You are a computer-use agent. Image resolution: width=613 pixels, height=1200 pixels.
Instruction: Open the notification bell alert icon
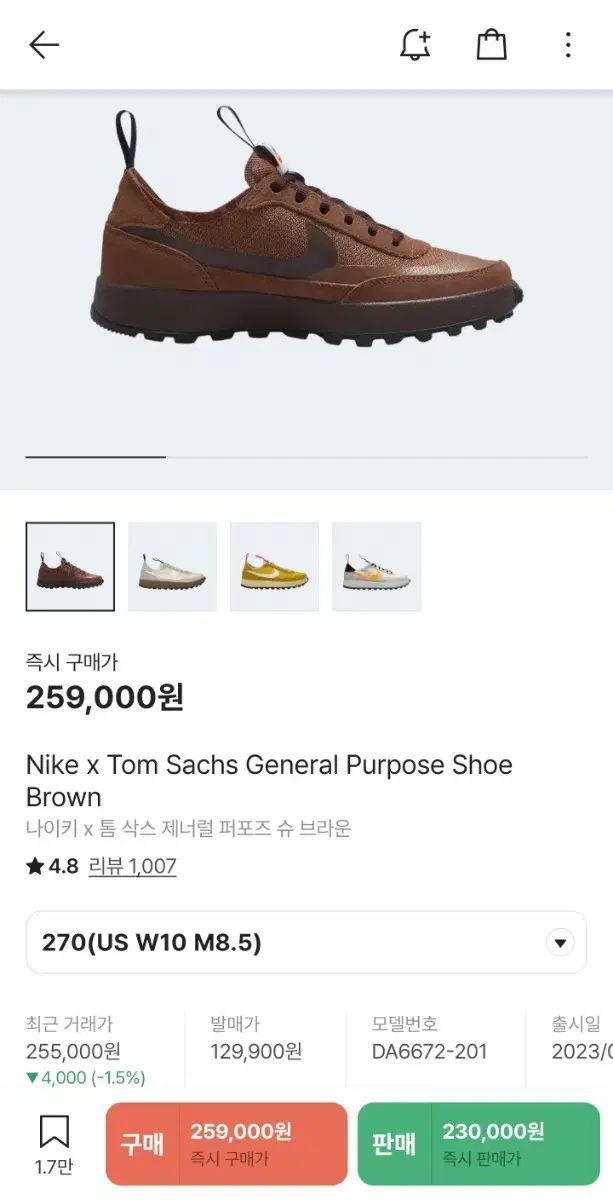pyautogui.click(x=415, y=45)
